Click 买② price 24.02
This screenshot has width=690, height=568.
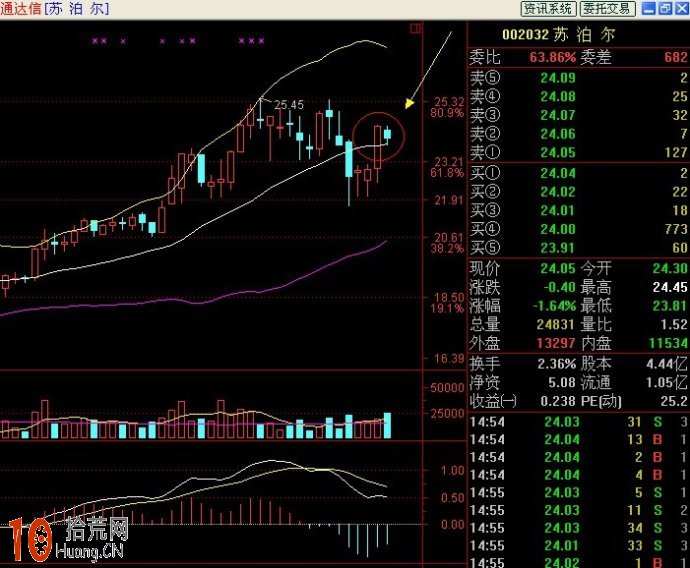tap(558, 192)
